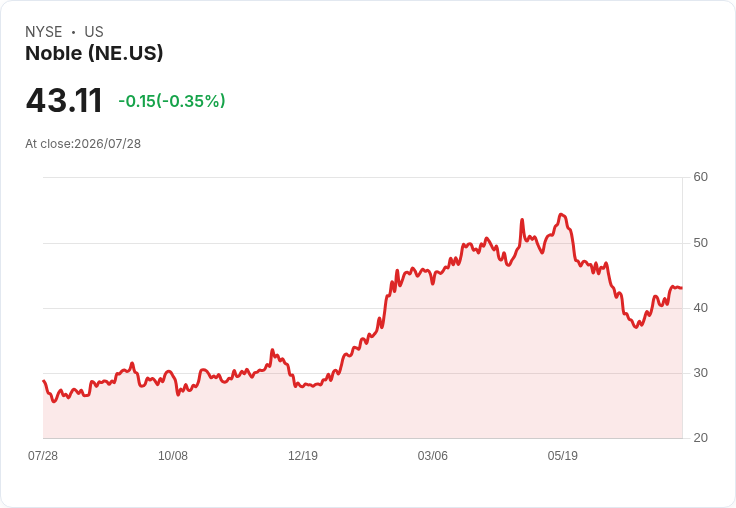Select the 43.11 current price
The height and width of the screenshot is (508, 736).
pos(64,100)
